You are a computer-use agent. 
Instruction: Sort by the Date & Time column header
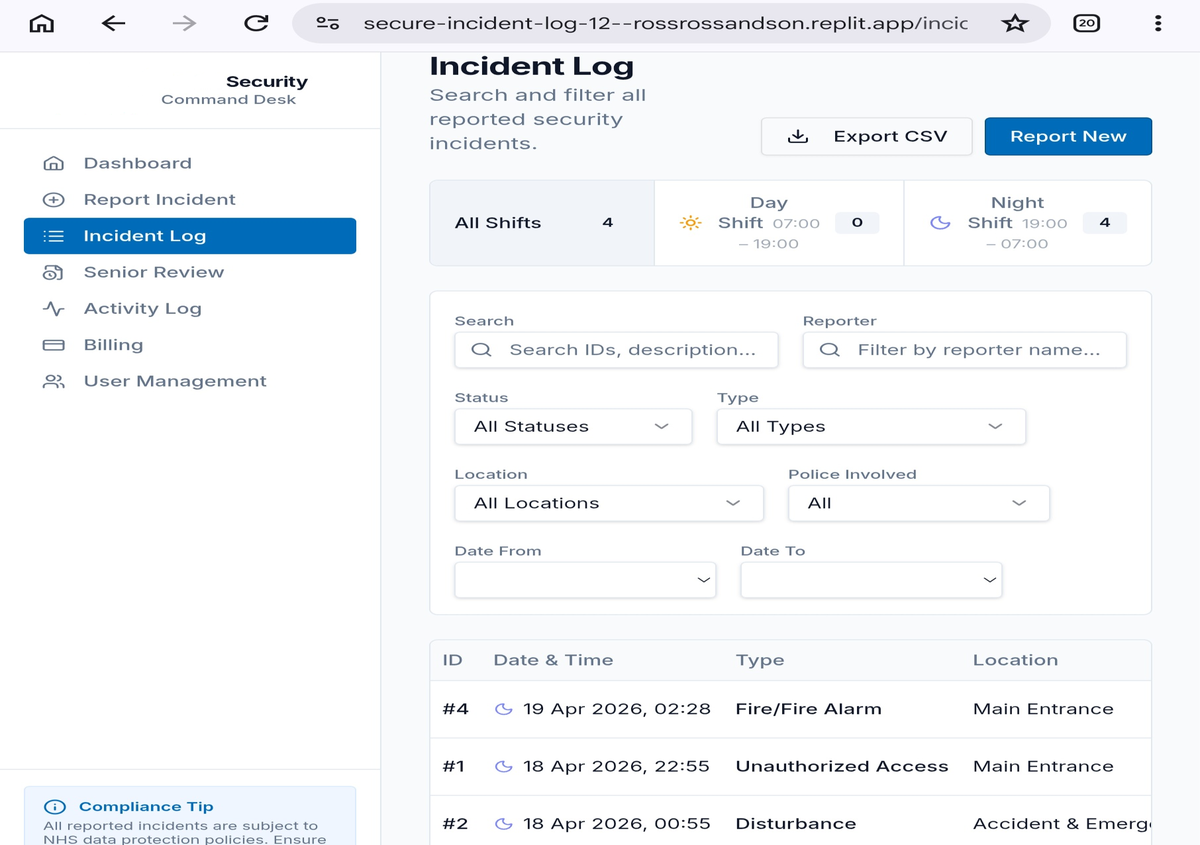553,661
